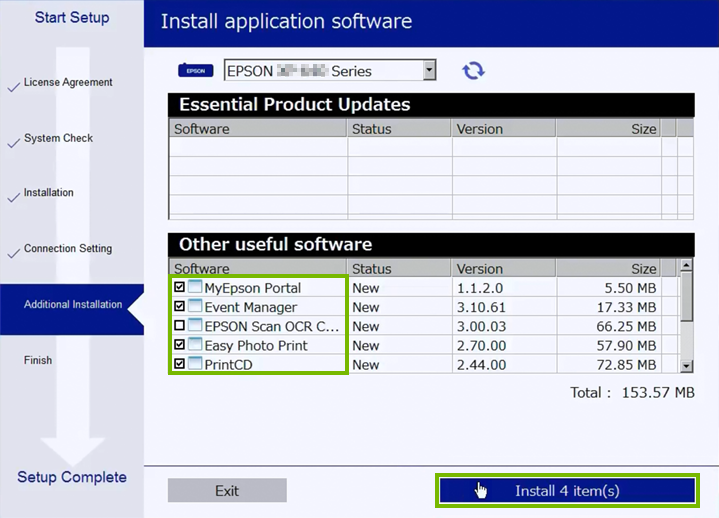Click Status column header in Essential Product Updates
Viewport: 719px width, 518px height.
coord(399,128)
